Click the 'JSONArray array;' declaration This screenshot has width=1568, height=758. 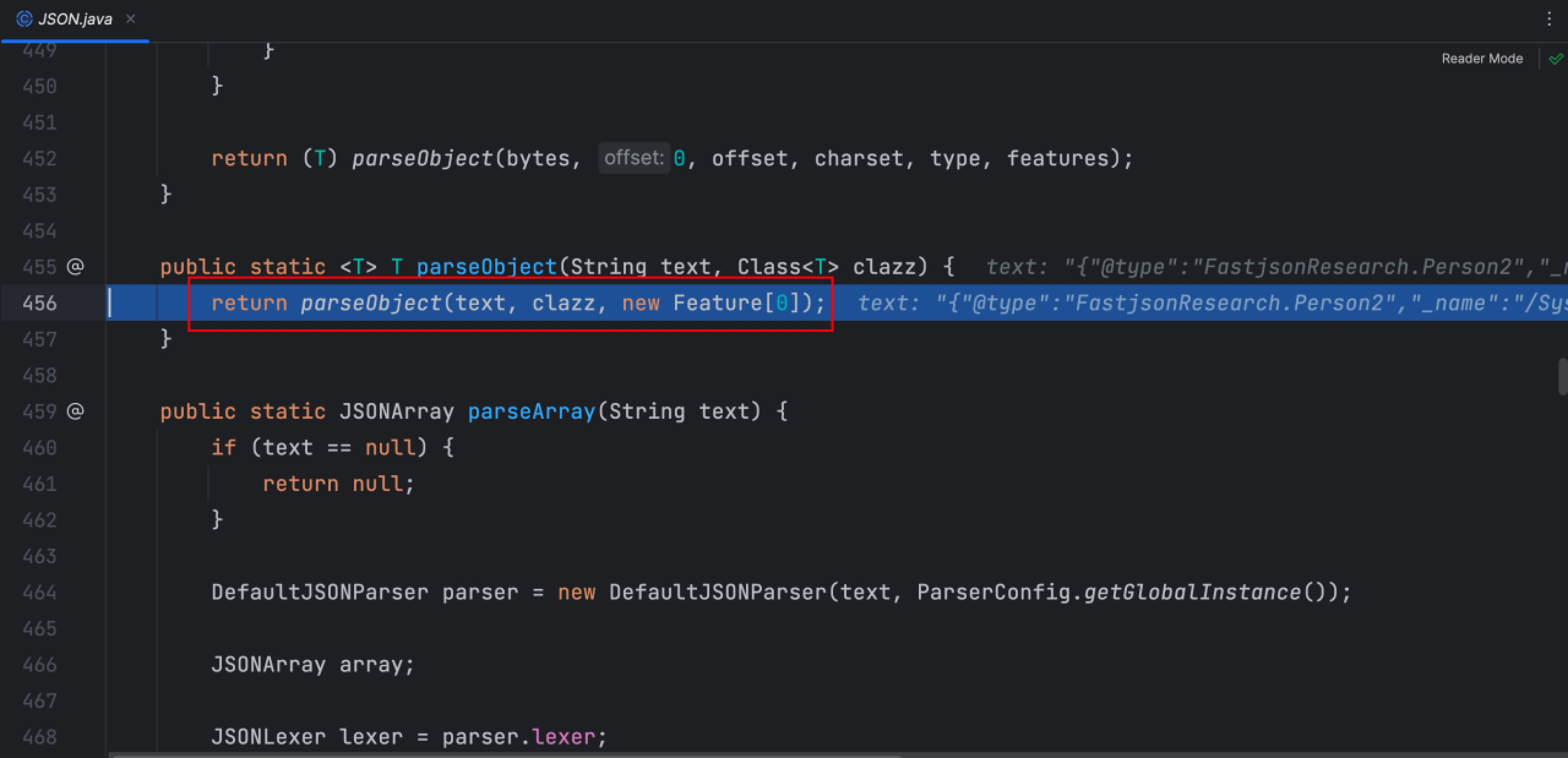[313, 664]
